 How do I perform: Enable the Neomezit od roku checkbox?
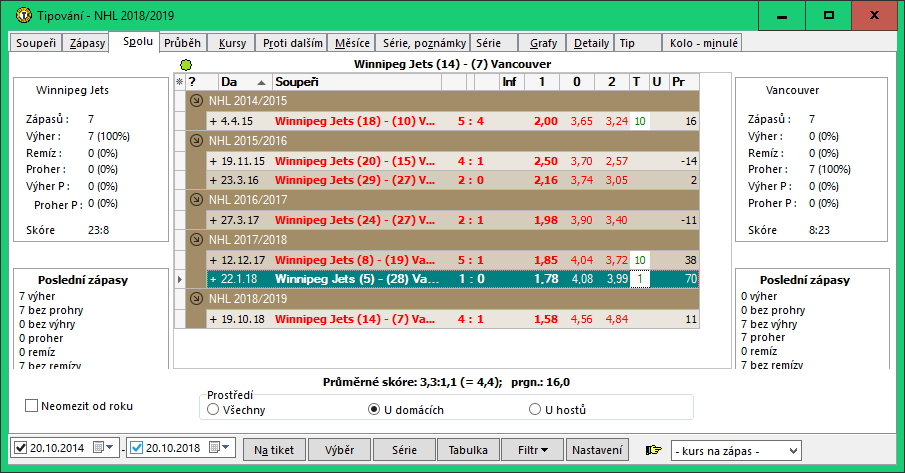(x=32, y=406)
